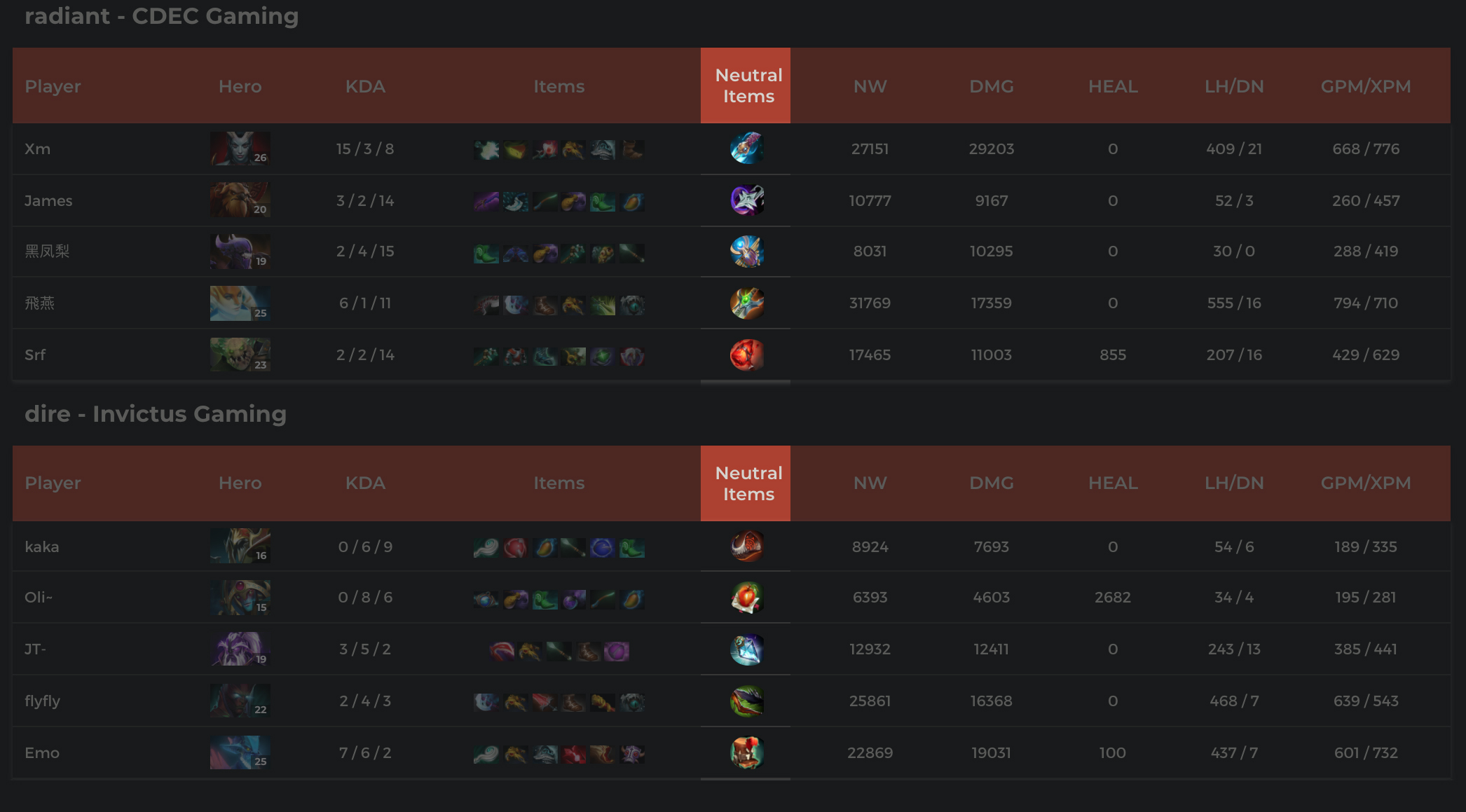Image resolution: width=1466 pixels, height=812 pixels.
Task: Click 飛燕's neutral item icon
Action: coord(746,303)
